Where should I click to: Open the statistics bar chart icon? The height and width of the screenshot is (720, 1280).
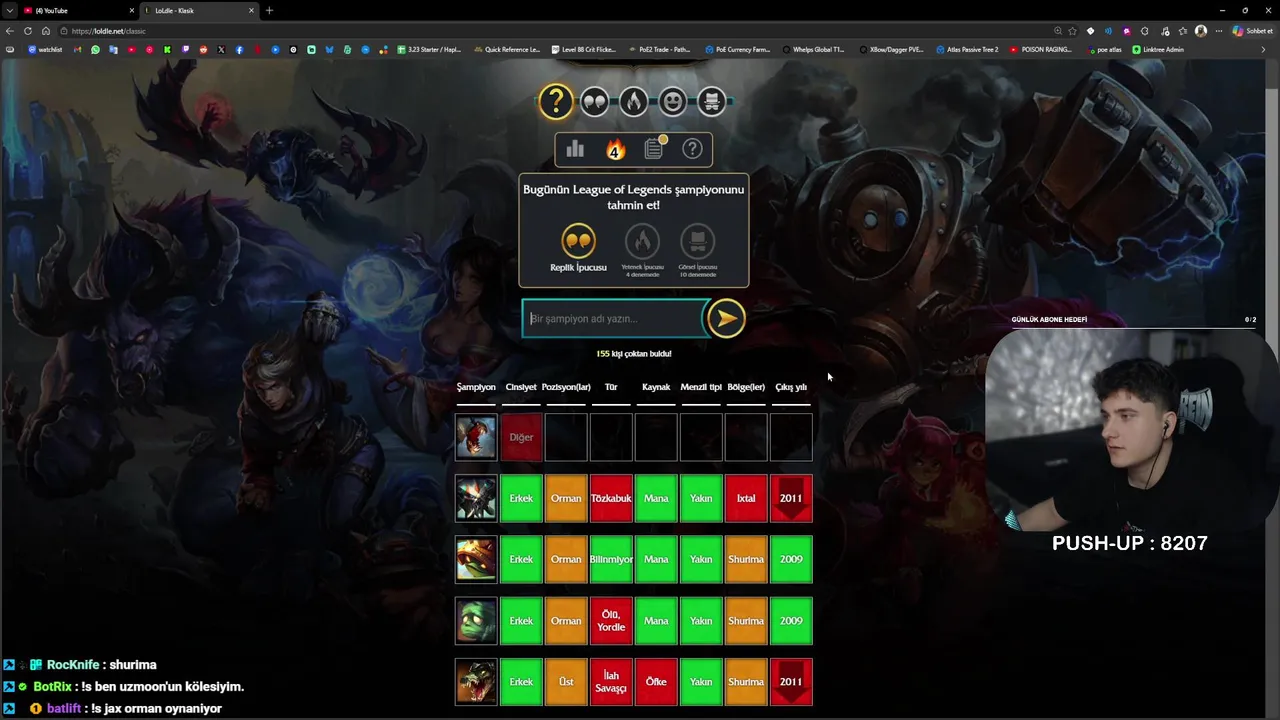575,149
